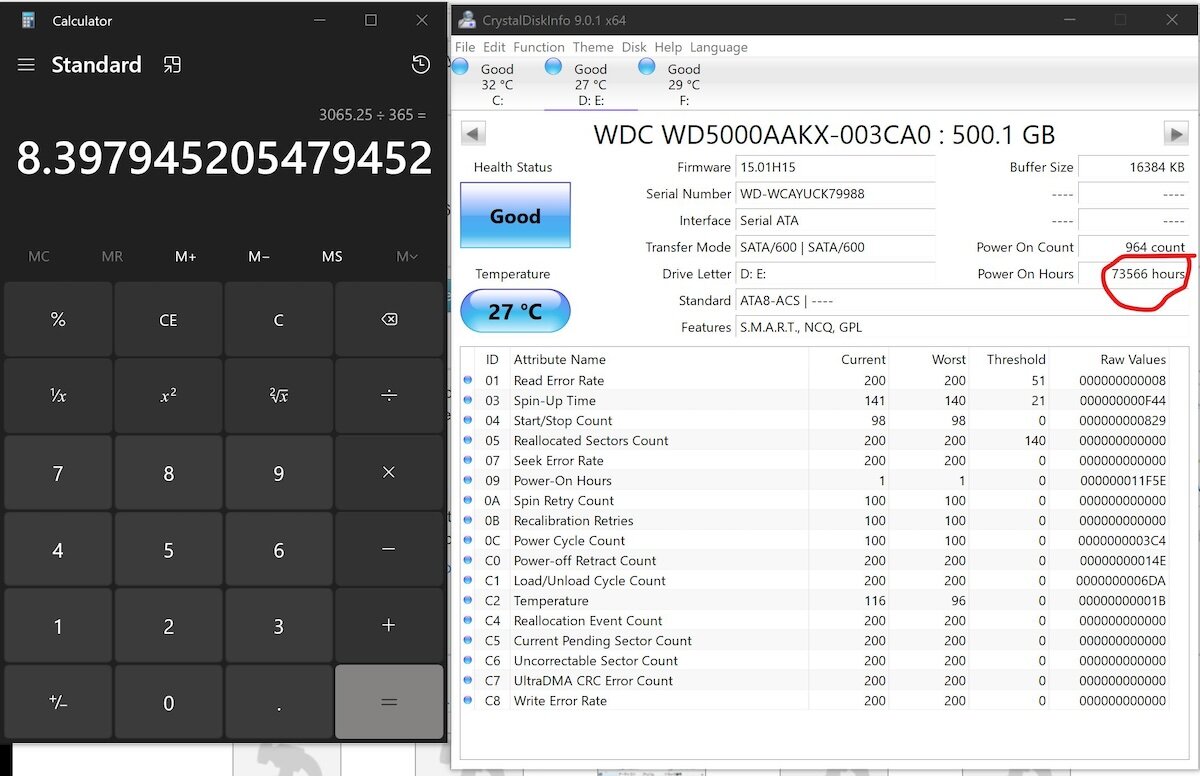Toggle sign with the plus/minus key
The width and height of the screenshot is (1200, 776).
click(x=58, y=703)
